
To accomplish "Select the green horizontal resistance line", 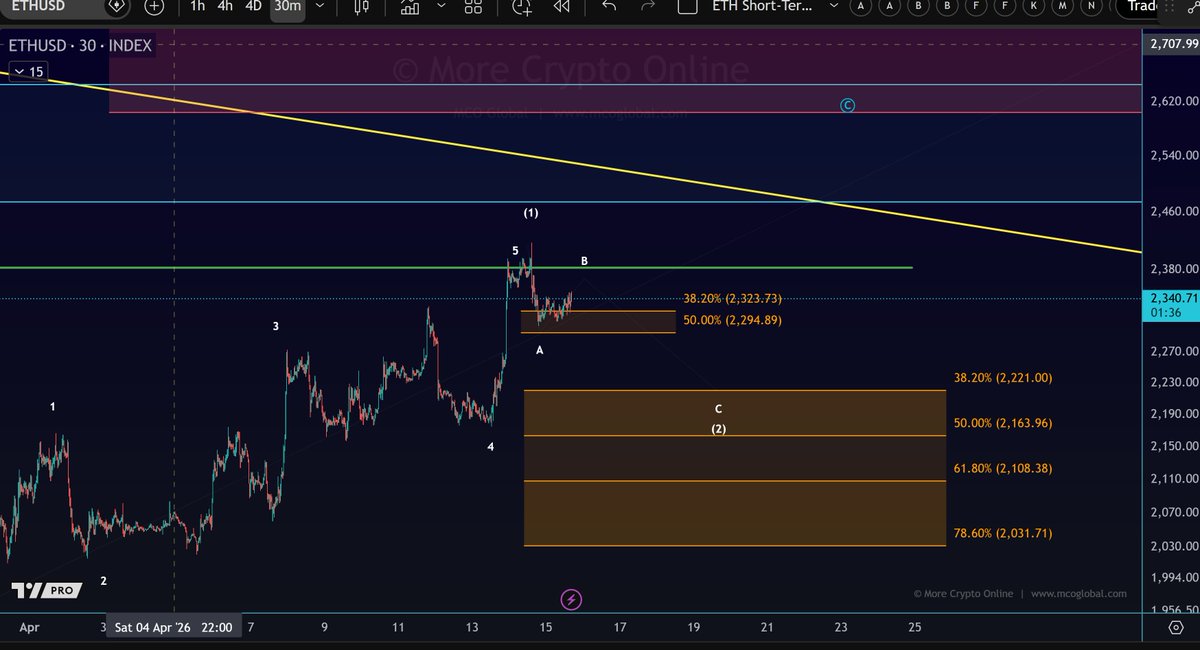I will click(456, 267).
